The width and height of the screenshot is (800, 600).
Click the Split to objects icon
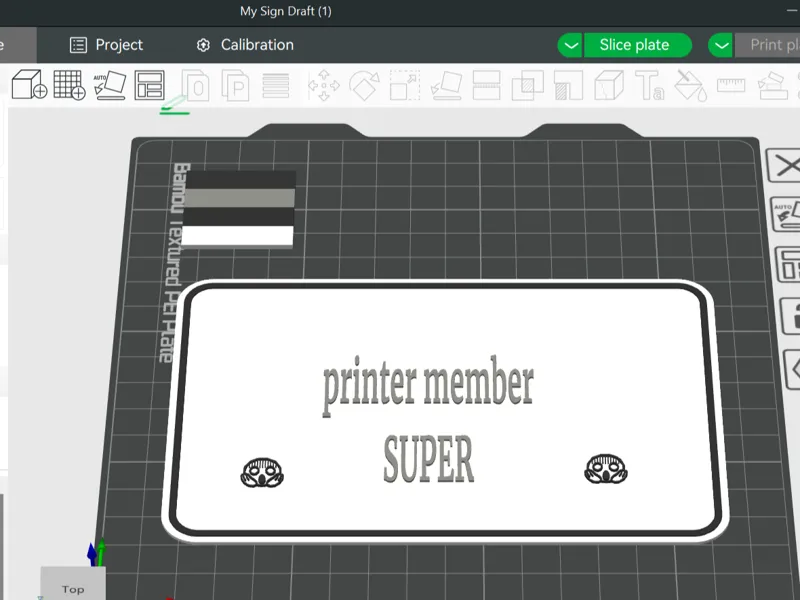coord(195,85)
